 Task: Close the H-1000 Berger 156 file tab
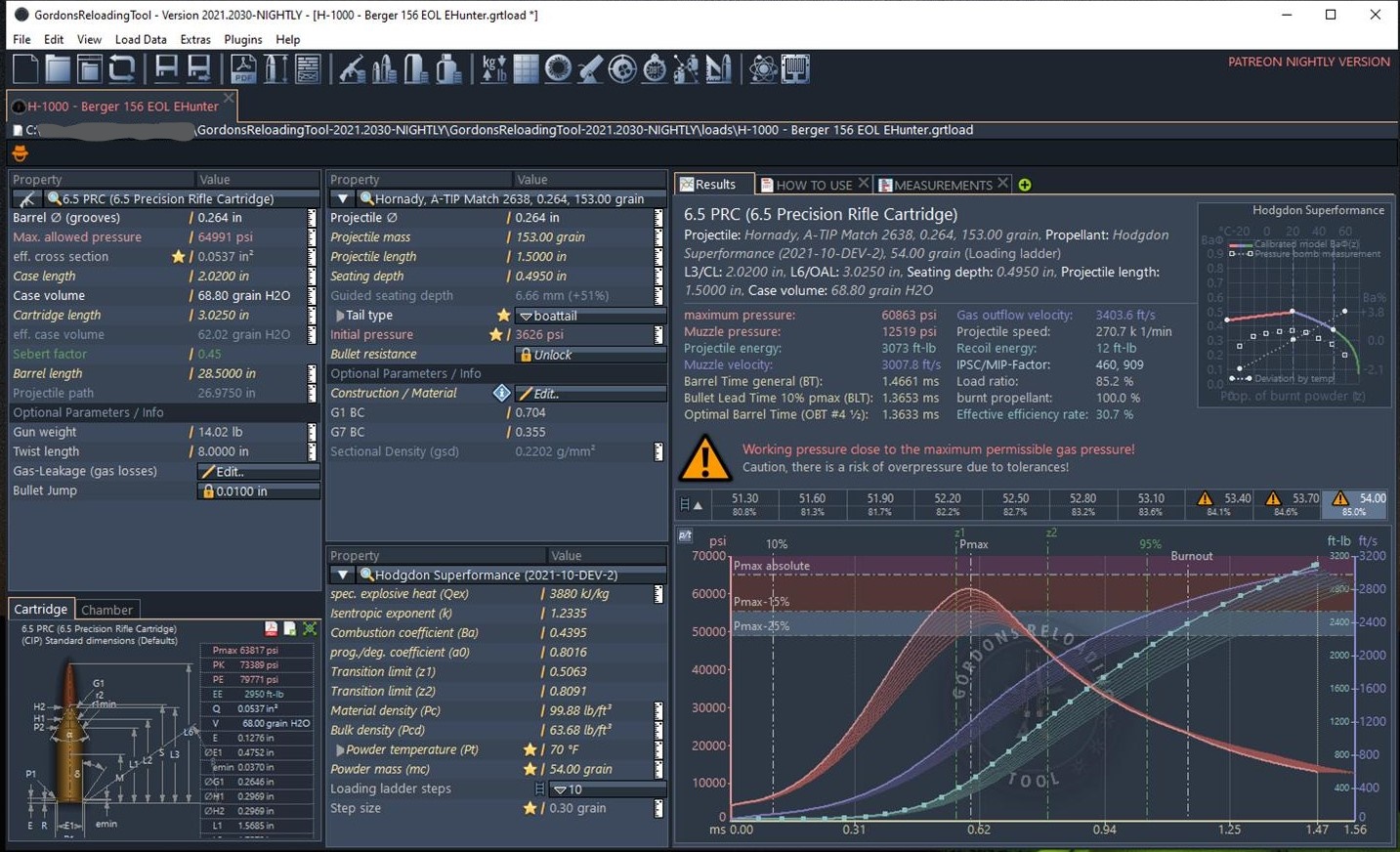[x=229, y=98]
